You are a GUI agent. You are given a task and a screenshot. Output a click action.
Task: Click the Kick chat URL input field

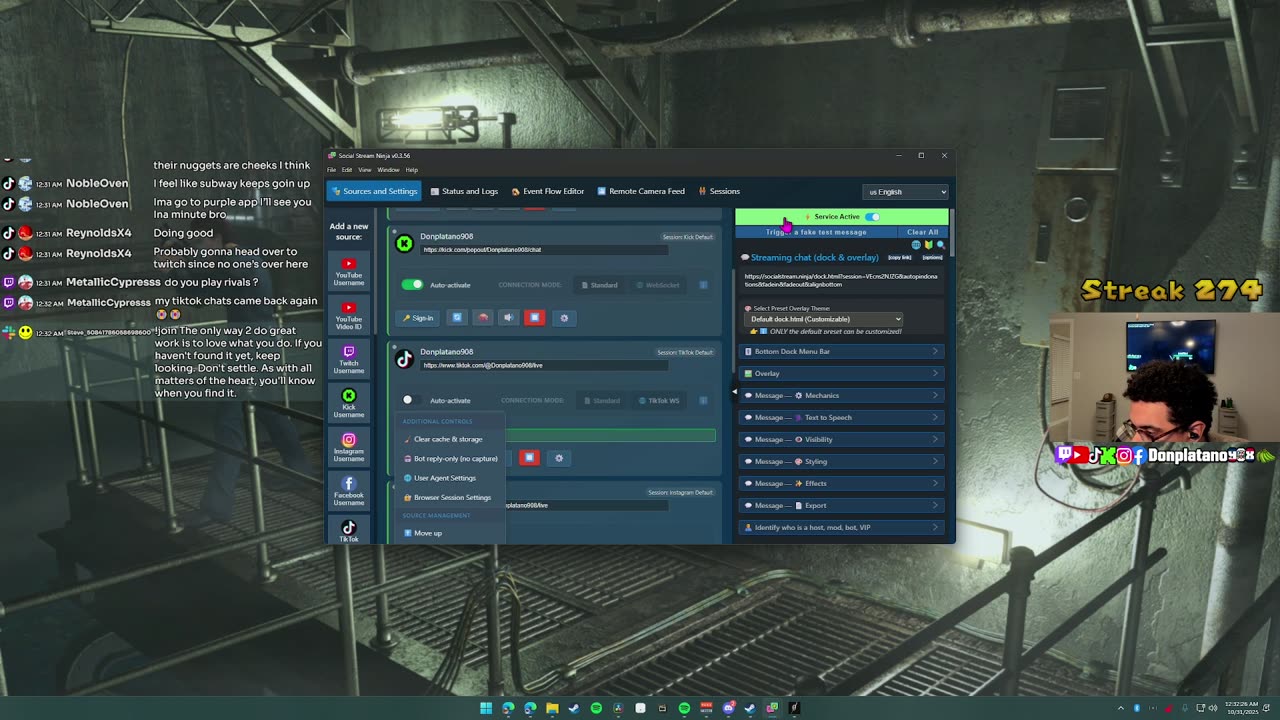point(545,250)
